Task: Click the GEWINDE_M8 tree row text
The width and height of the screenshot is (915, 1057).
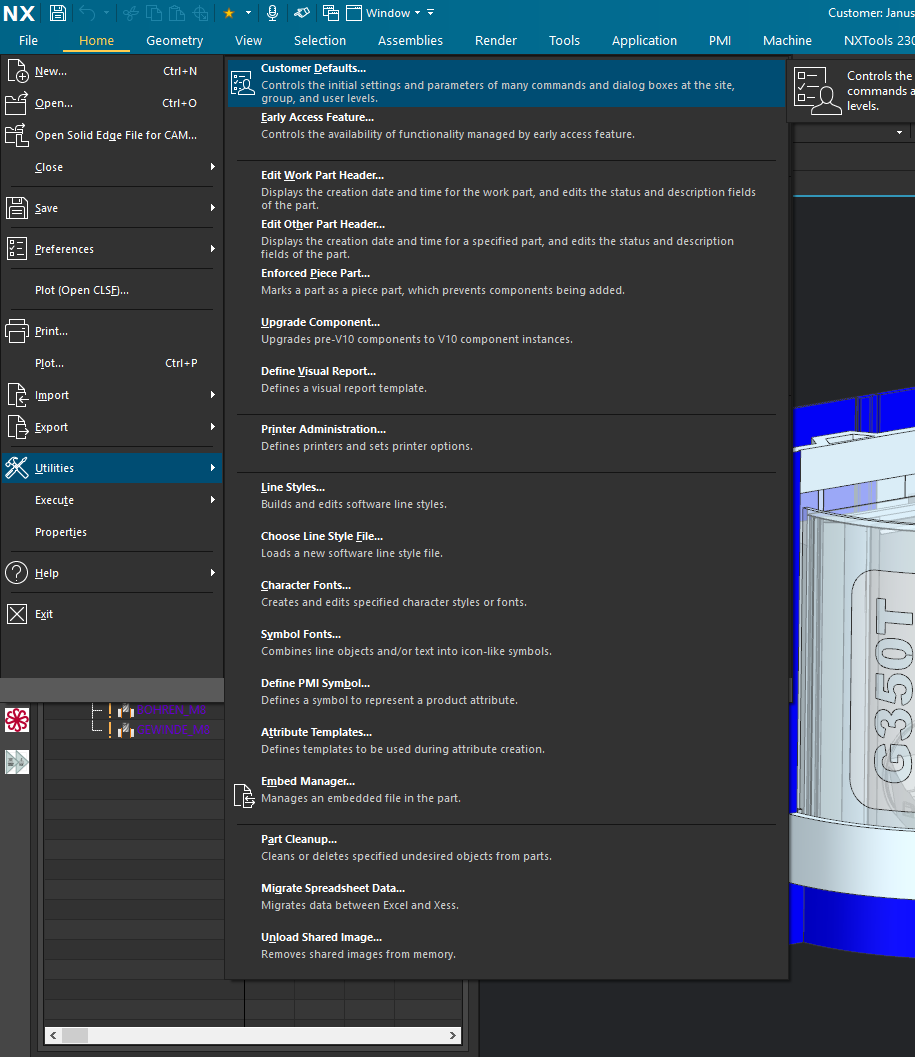Action: (x=173, y=730)
